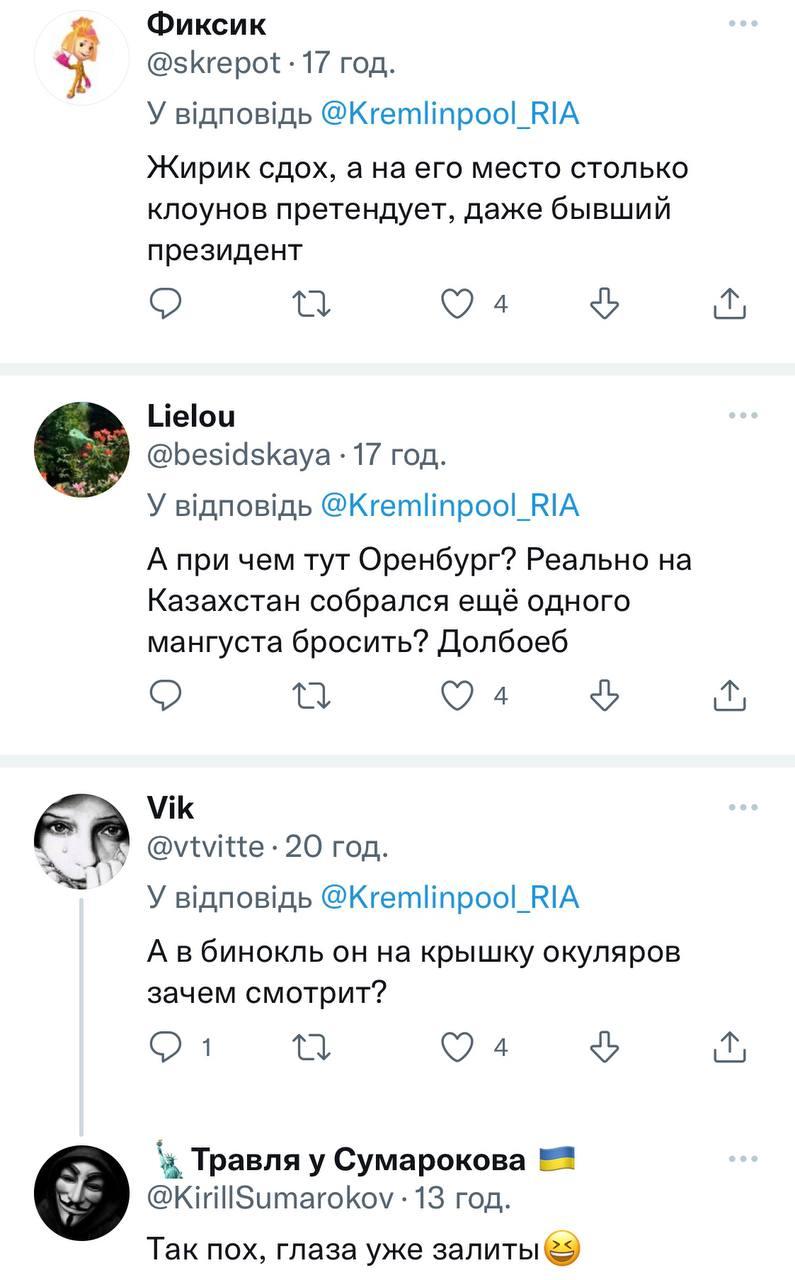Share Vik's tweet
Screen dimensions: 795x1280
730,1046
